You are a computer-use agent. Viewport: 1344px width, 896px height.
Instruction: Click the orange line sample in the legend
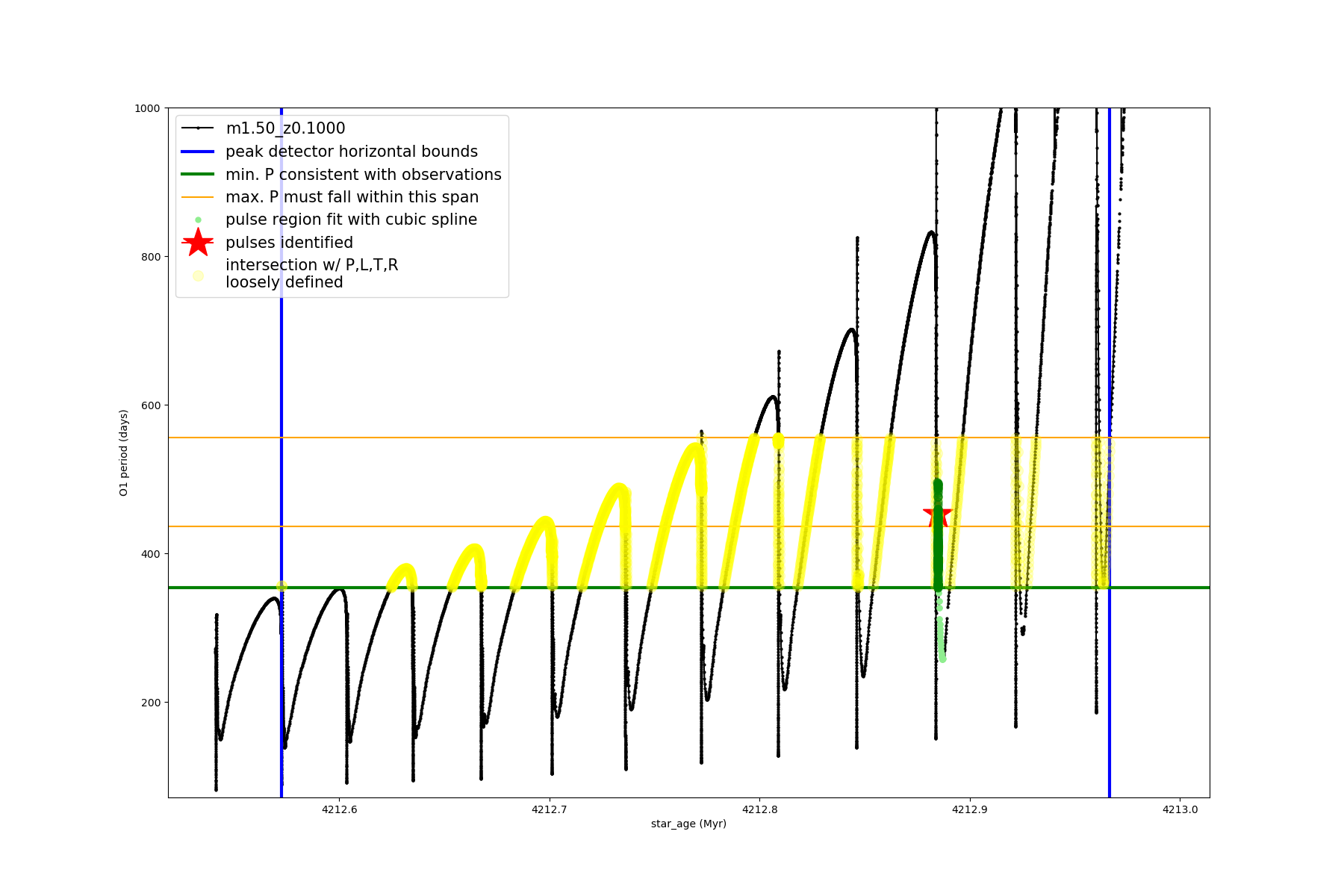click(x=198, y=197)
